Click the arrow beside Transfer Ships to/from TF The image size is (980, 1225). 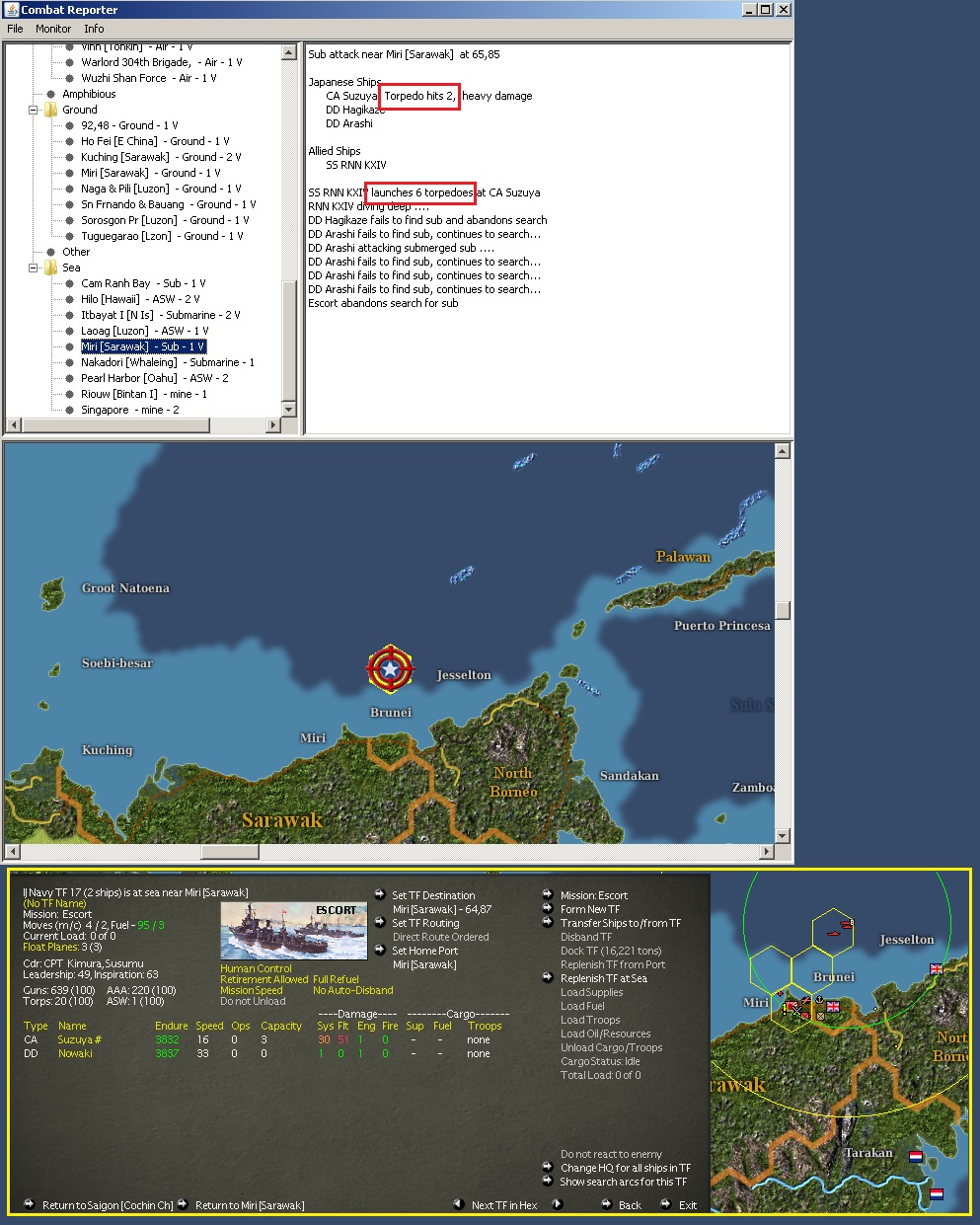pyautogui.click(x=548, y=922)
